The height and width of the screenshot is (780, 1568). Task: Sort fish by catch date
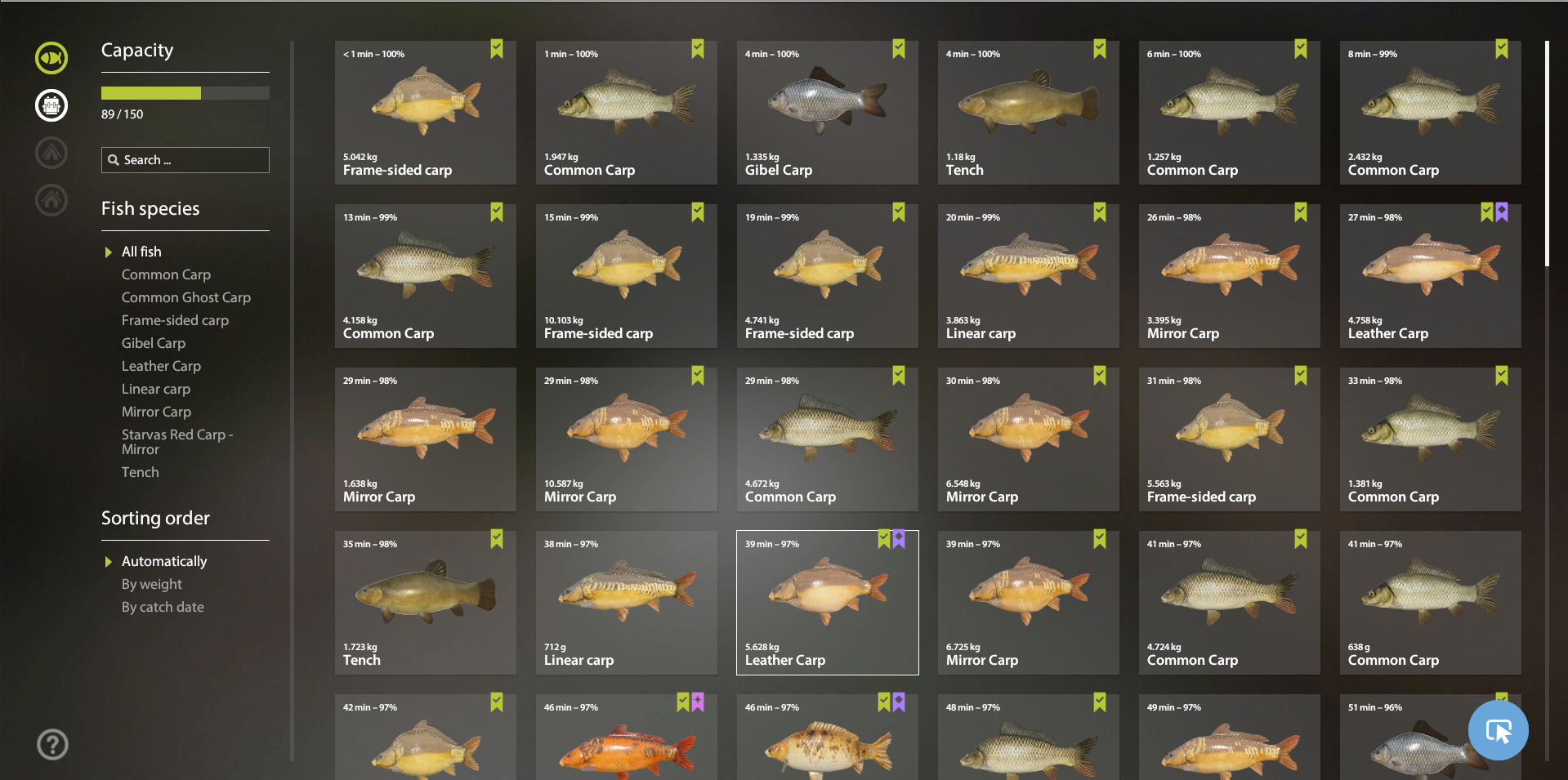coord(163,607)
